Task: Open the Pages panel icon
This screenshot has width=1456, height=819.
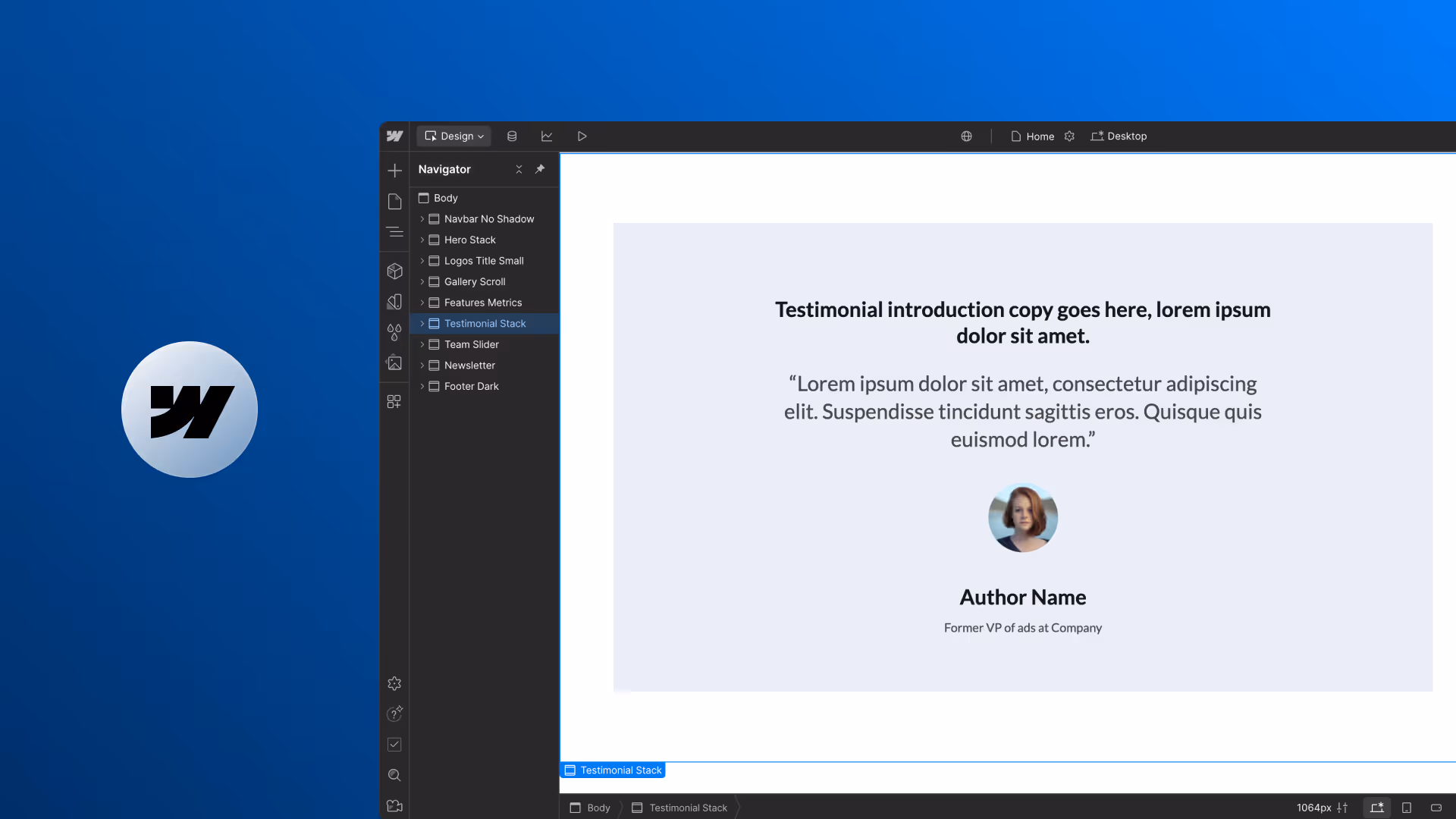Action: click(394, 202)
